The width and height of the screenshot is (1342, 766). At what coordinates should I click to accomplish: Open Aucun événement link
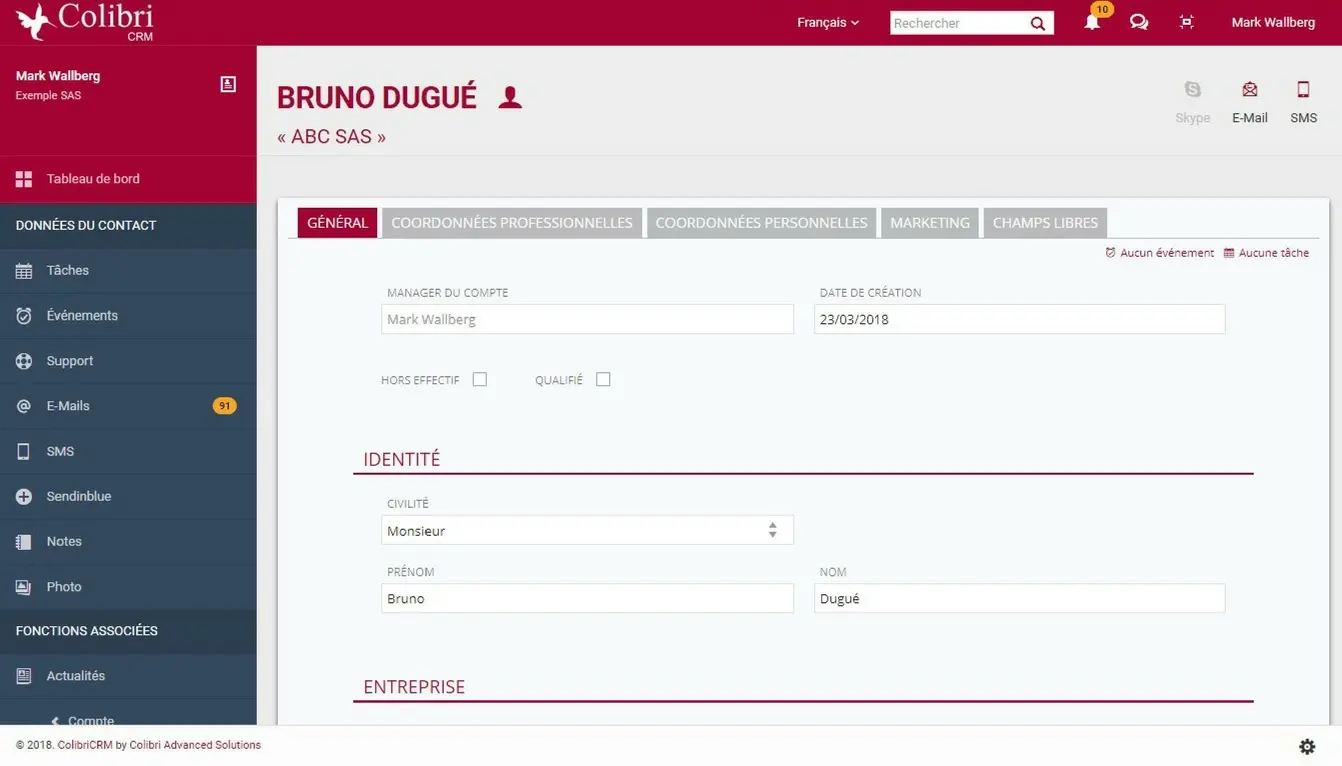click(x=1160, y=253)
